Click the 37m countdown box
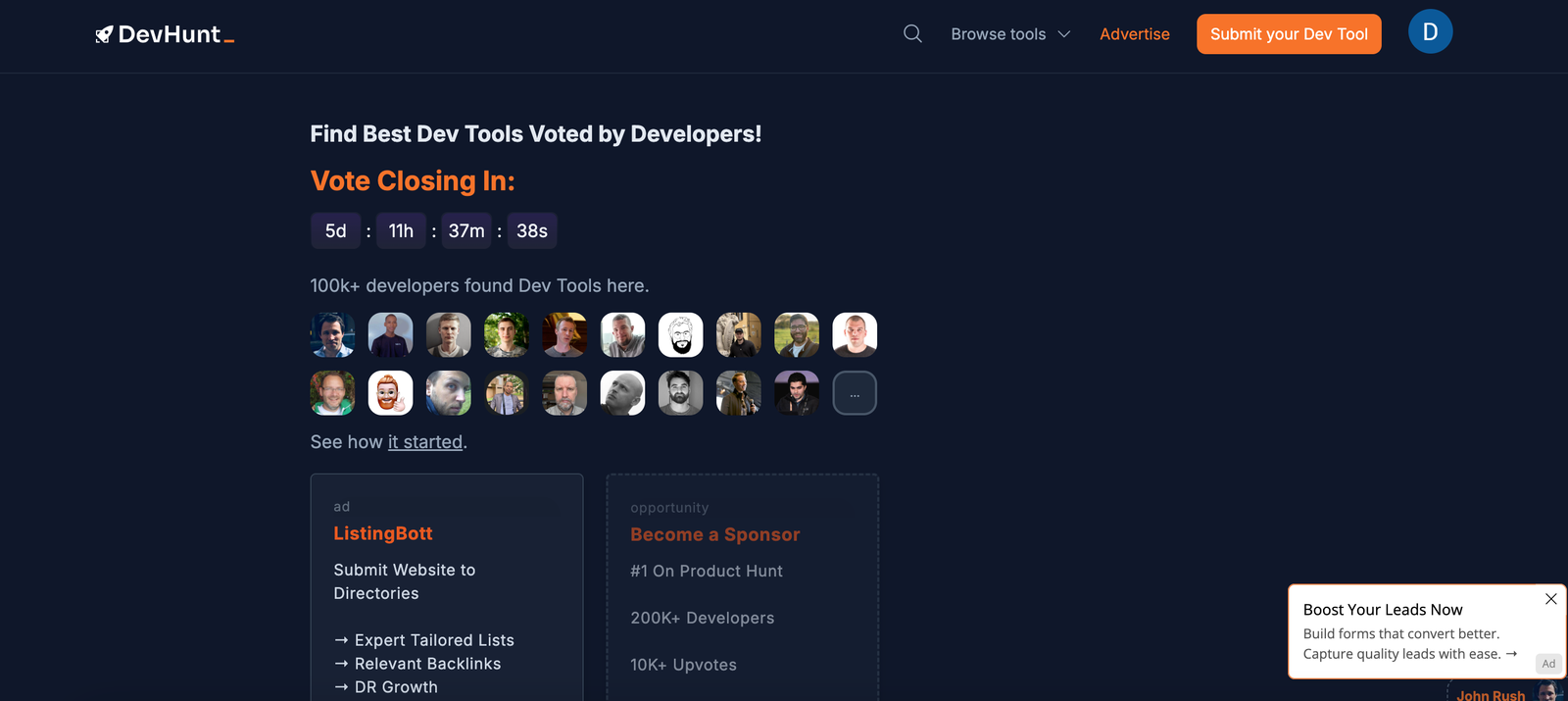The width and height of the screenshot is (1568, 701). tap(466, 231)
